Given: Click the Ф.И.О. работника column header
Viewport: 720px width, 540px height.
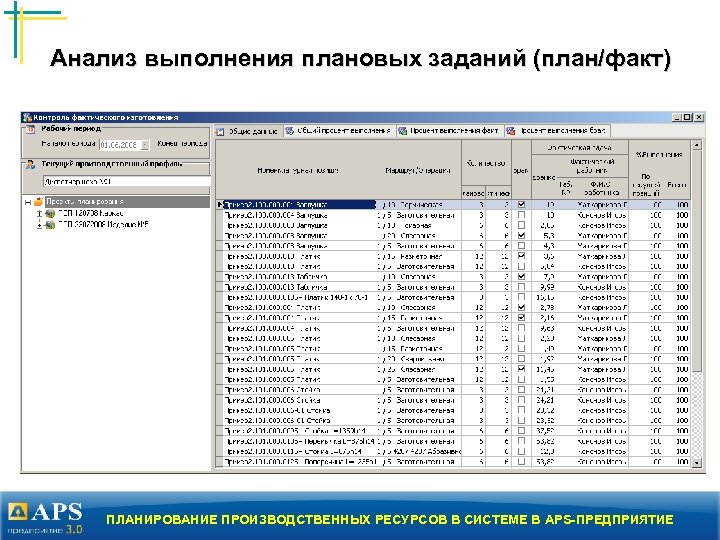Looking at the screenshot, I should tap(602, 188).
